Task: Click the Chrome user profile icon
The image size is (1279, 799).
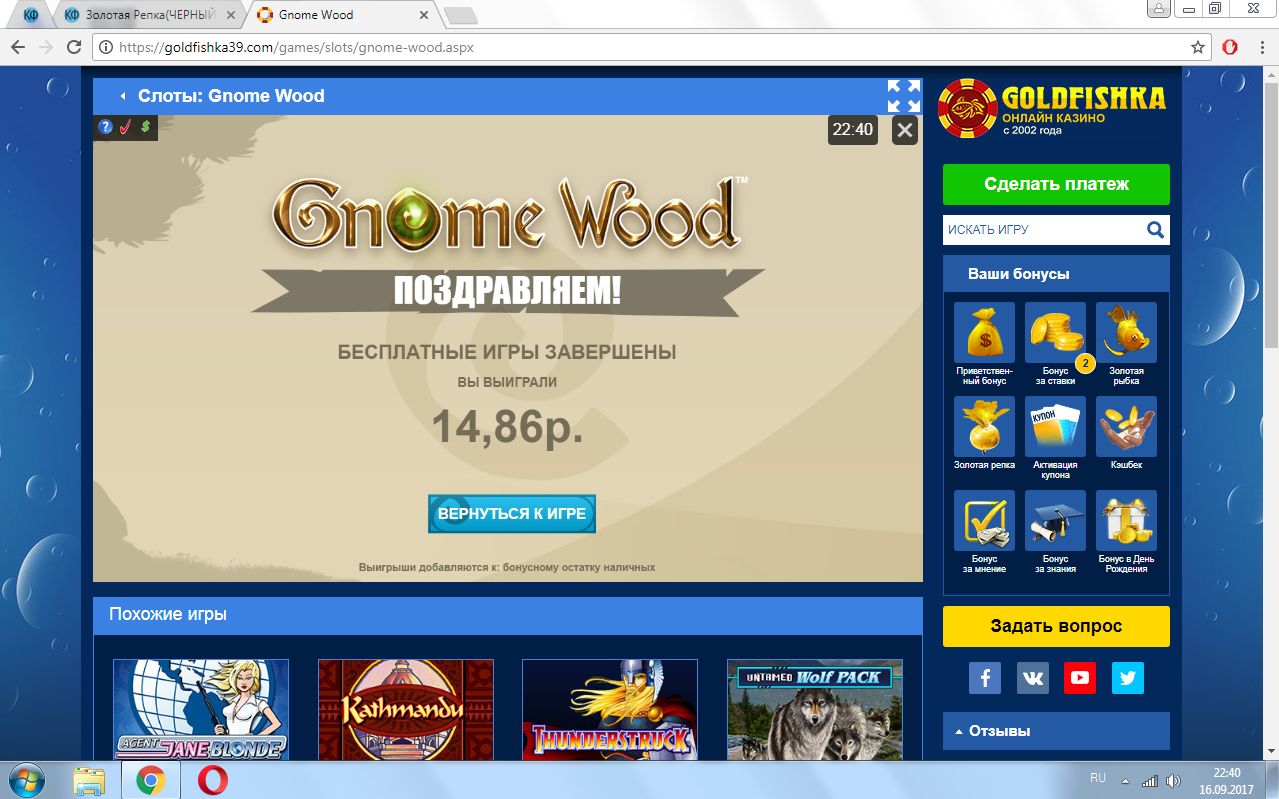Action: pos(1160,8)
